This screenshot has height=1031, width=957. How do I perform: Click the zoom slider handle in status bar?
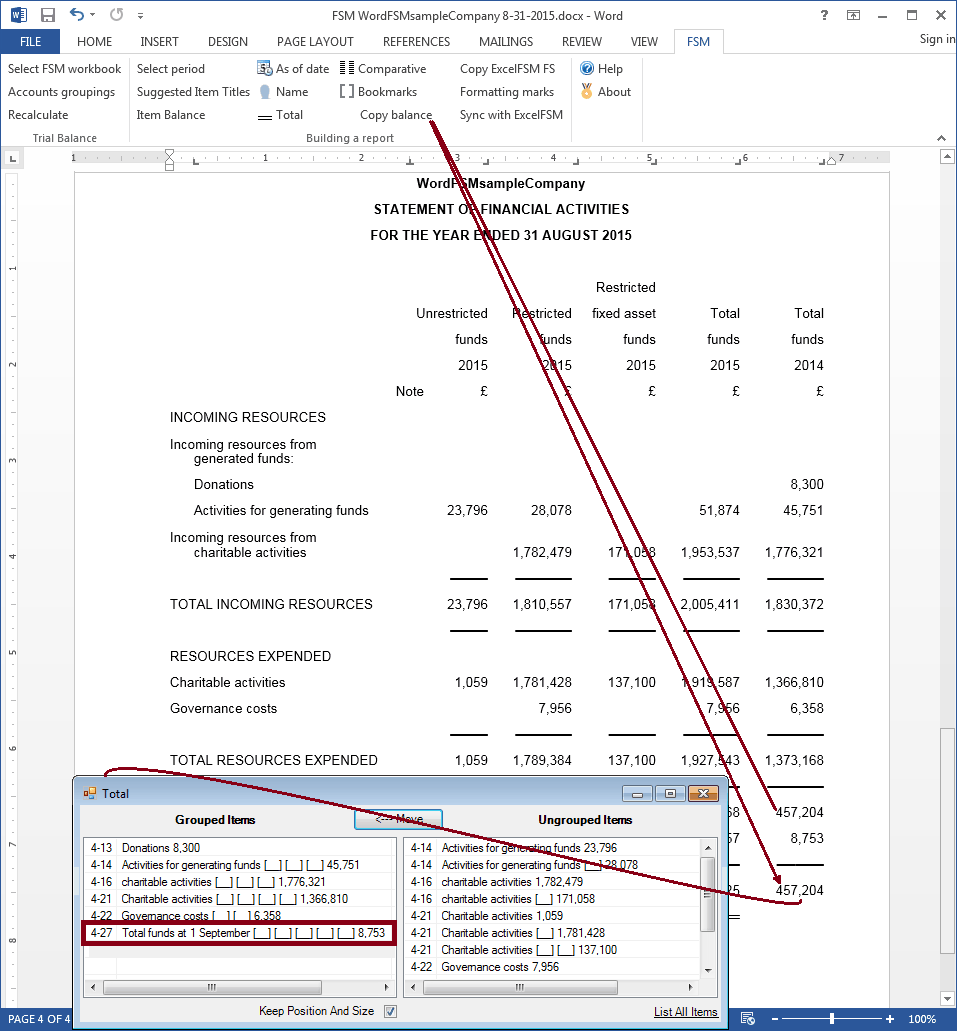pos(832,1019)
